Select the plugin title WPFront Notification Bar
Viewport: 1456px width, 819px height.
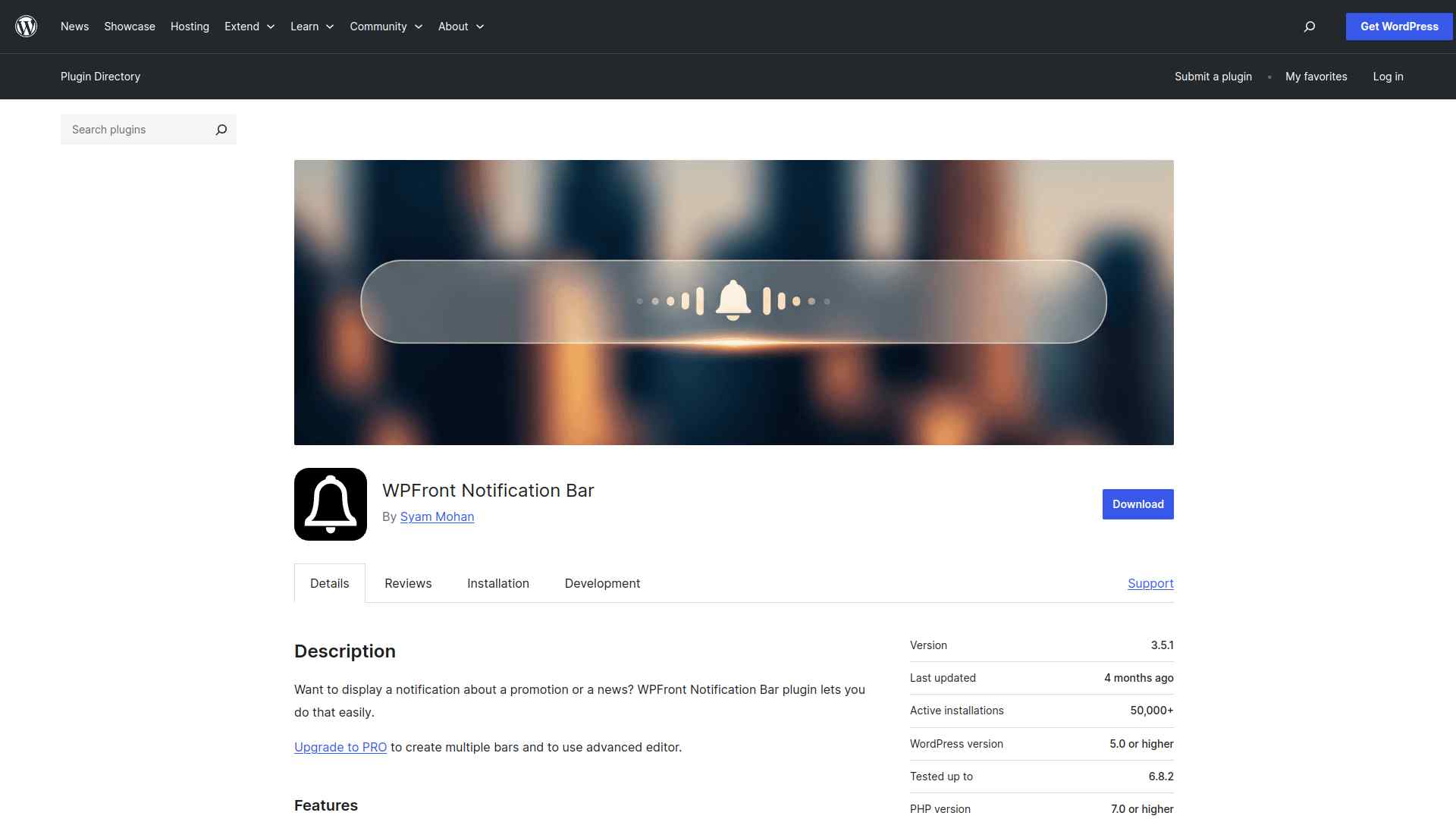(x=488, y=491)
